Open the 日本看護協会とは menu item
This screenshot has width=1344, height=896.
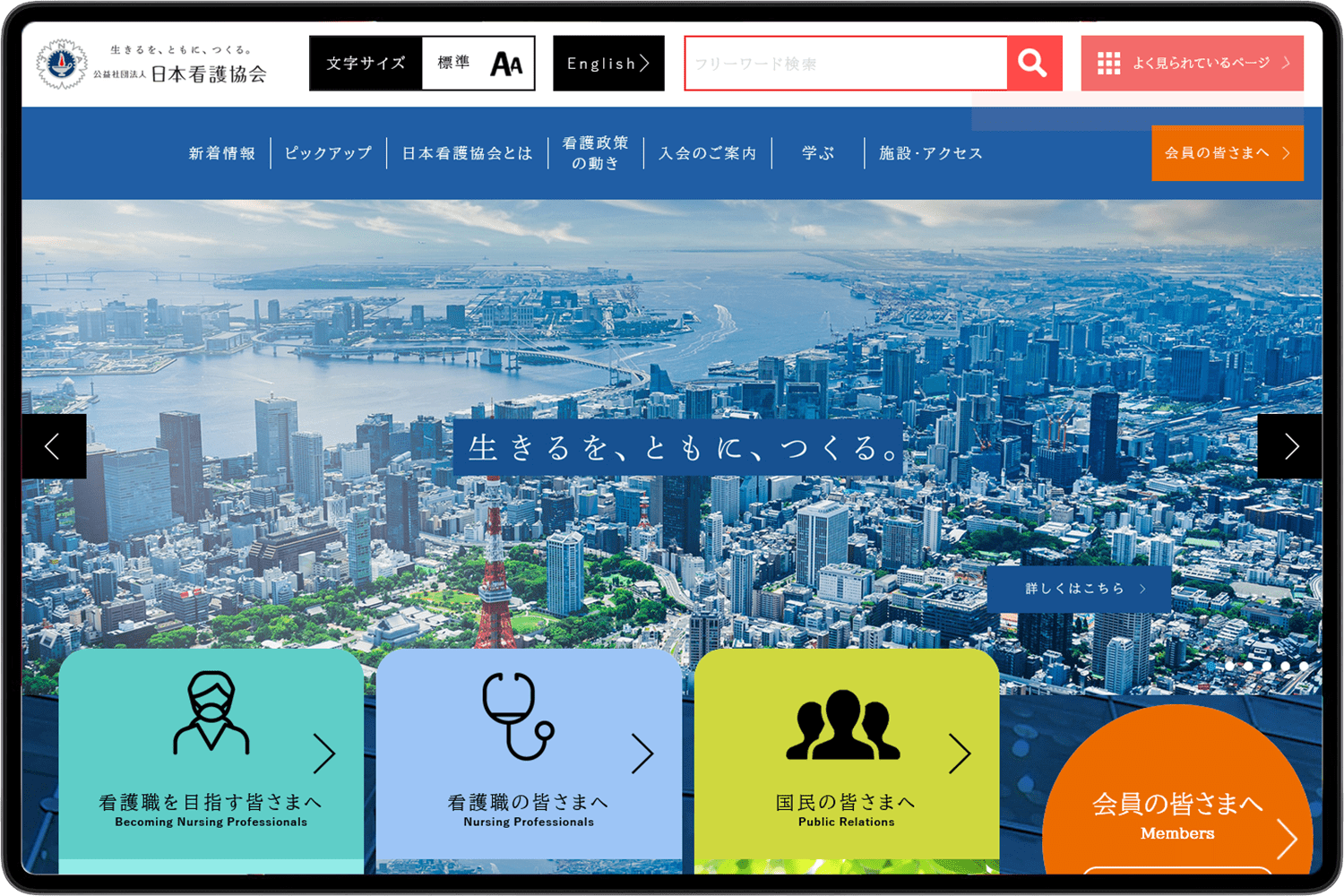467,153
